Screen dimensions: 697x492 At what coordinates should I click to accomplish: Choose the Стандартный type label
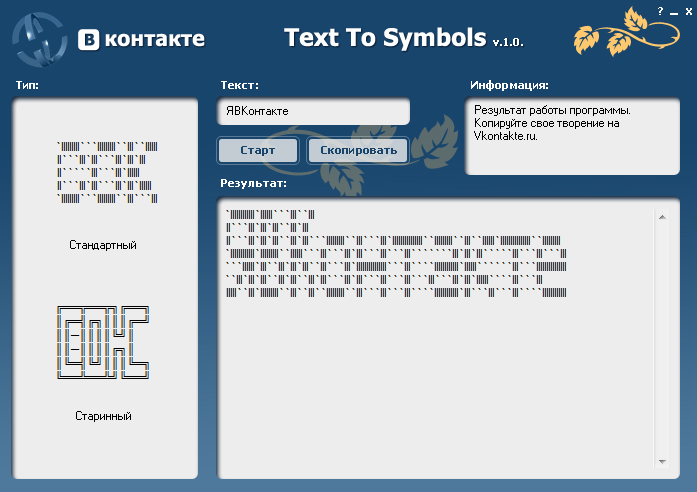coord(103,245)
